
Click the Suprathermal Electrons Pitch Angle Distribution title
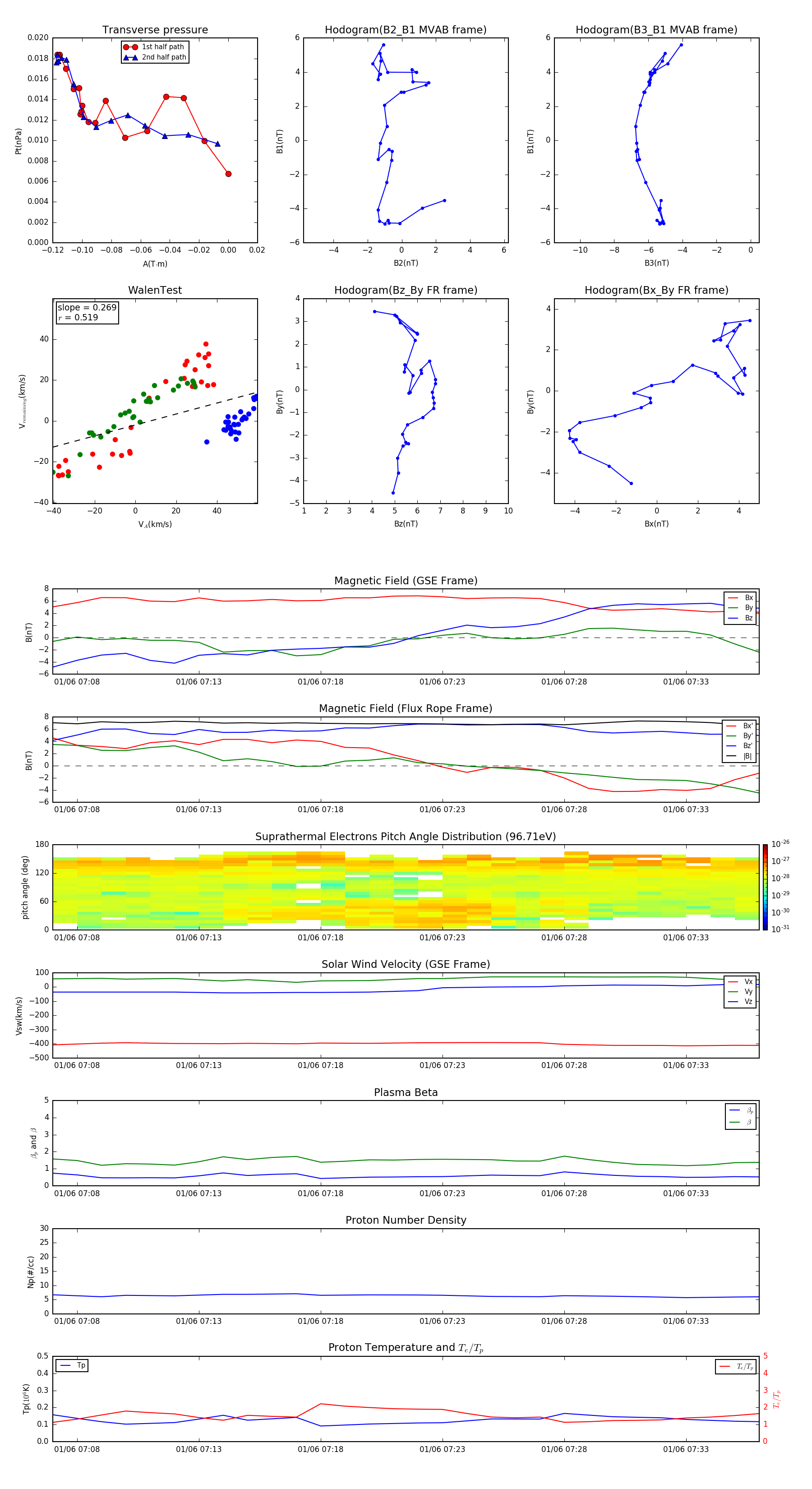(406, 837)
